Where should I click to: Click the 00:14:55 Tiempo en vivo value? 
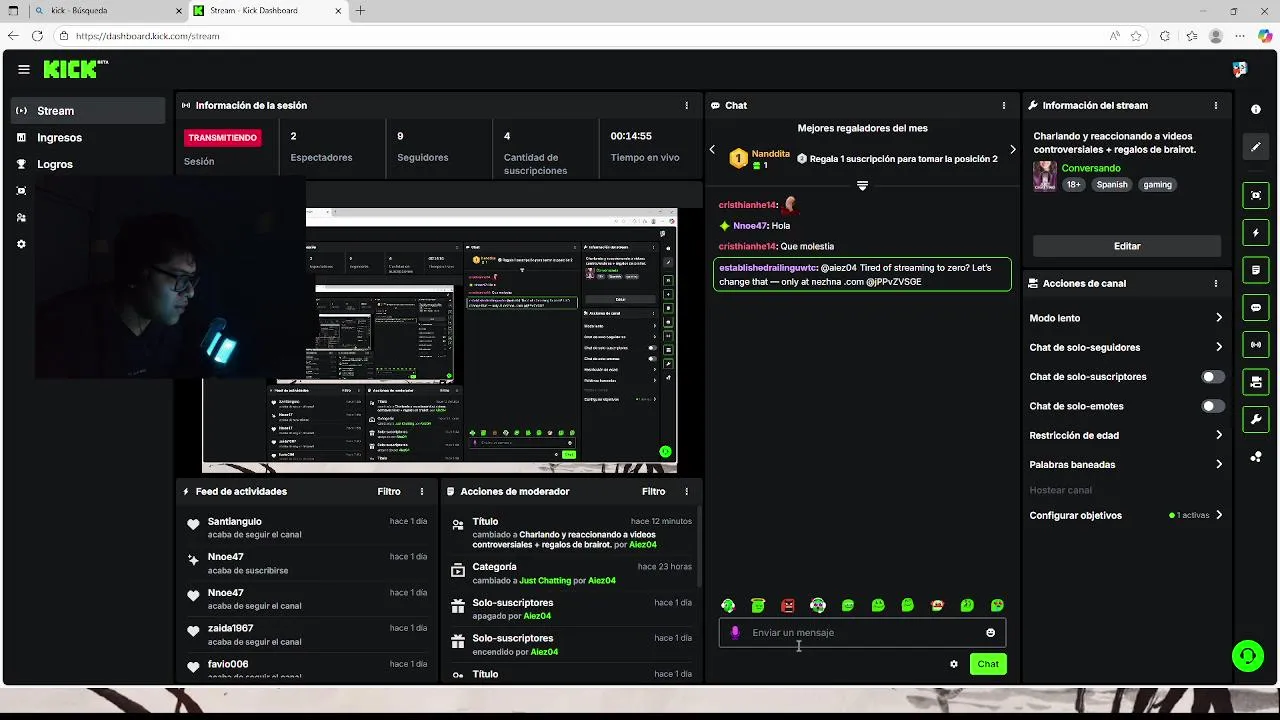[631, 136]
